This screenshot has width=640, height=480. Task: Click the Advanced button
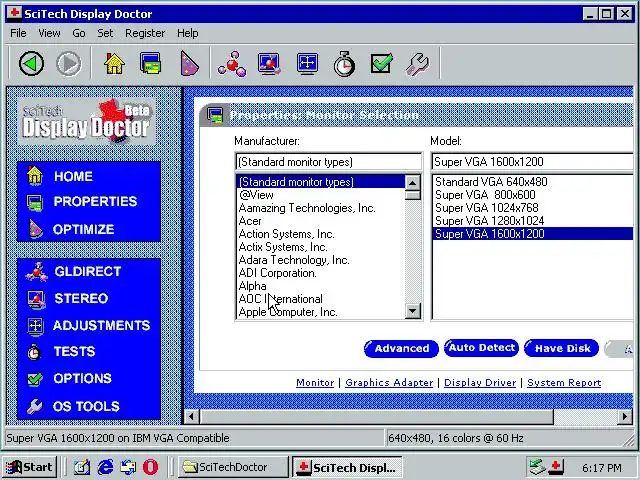pyautogui.click(x=401, y=349)
